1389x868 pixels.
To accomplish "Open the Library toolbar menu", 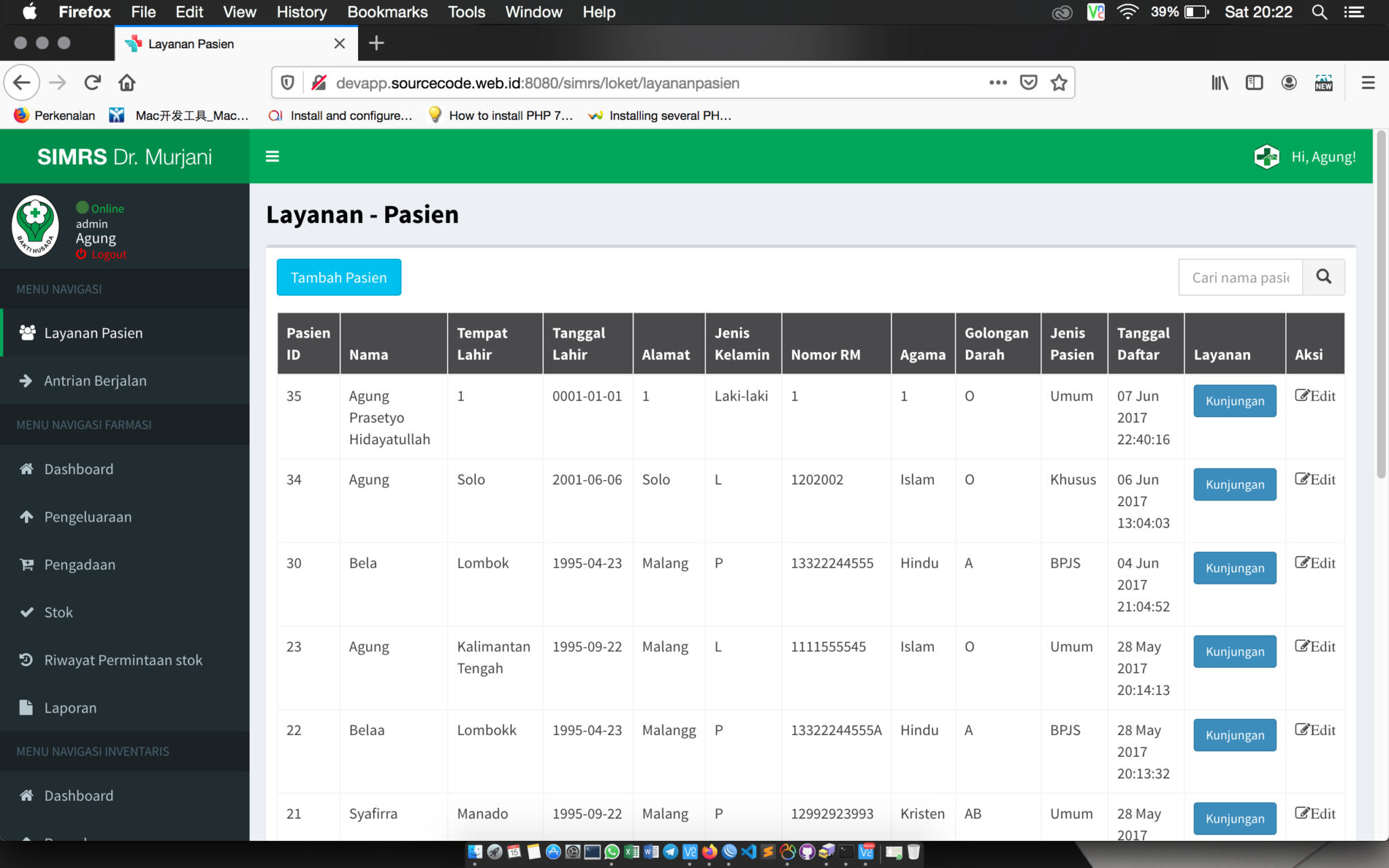I will click(1219, 82).
